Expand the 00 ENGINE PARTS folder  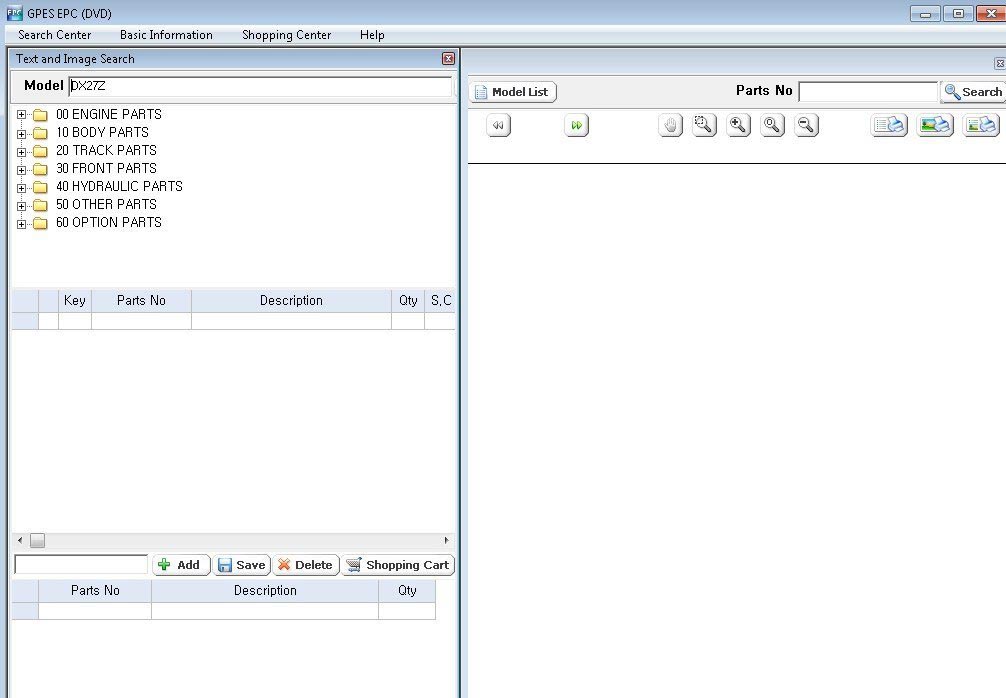[x=22, y=115]
